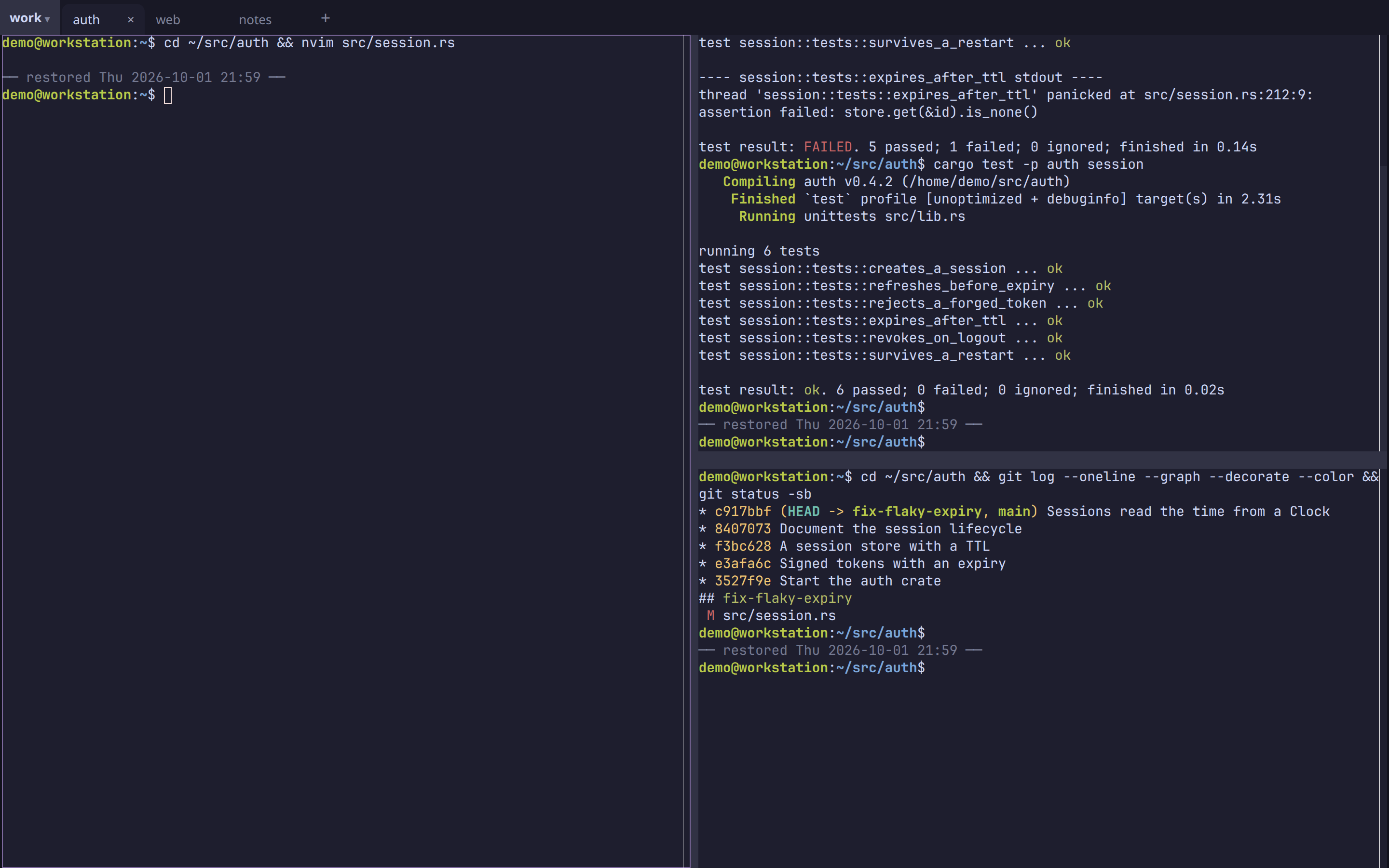Click 'panicked at src/session.rs:212:9' line
This screenshot has height=868, width=1389.
(1006, 95)
